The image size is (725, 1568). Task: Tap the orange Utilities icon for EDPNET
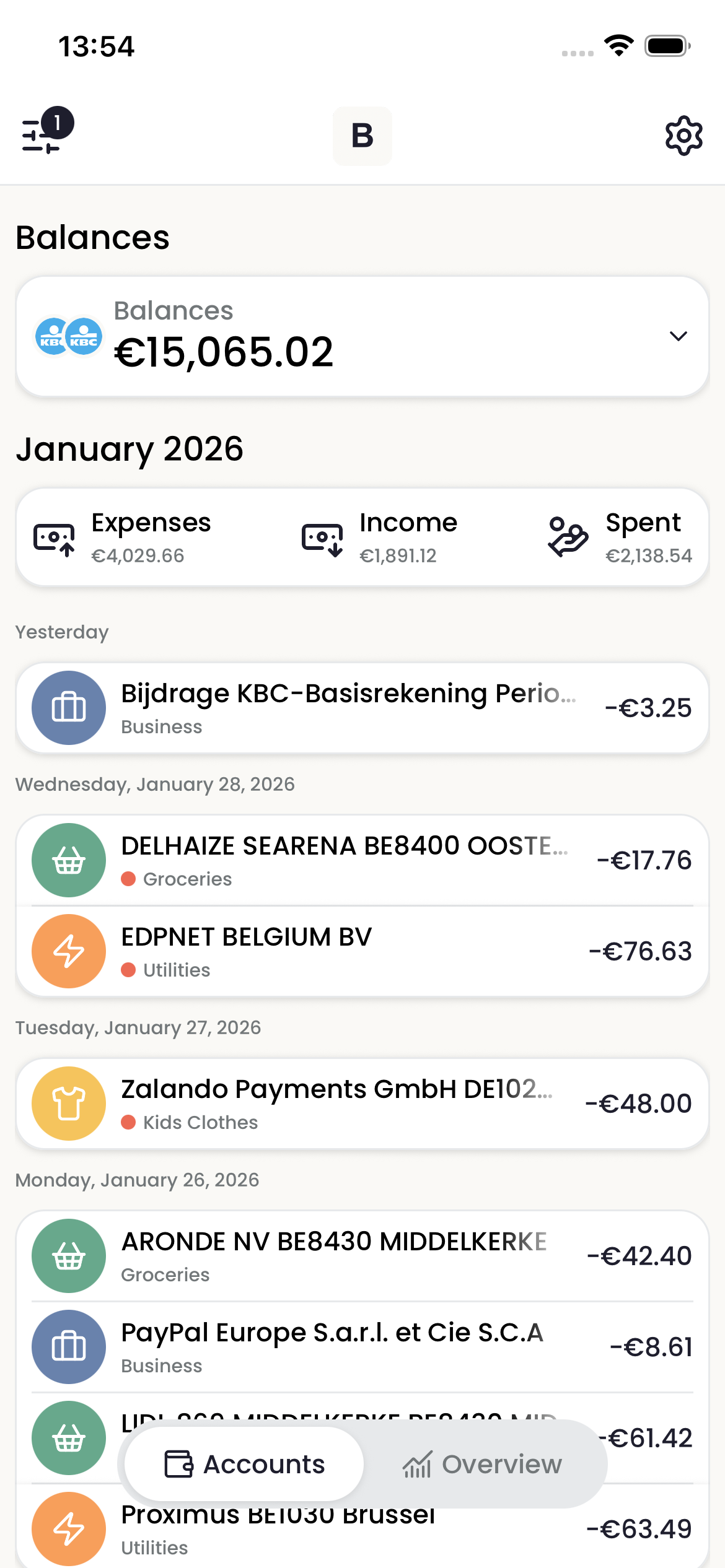[69, 951]
